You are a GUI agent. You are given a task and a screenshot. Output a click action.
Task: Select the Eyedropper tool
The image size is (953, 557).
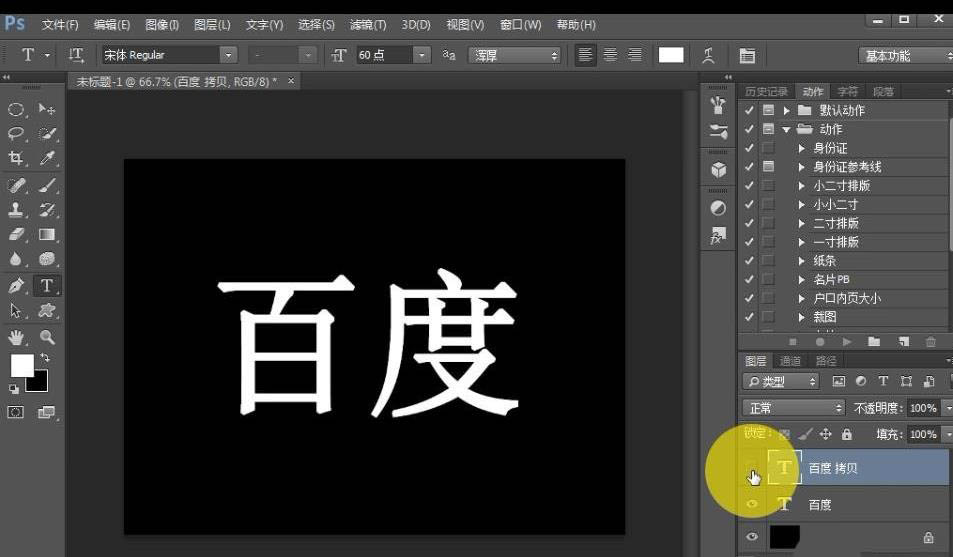(47, 158)
